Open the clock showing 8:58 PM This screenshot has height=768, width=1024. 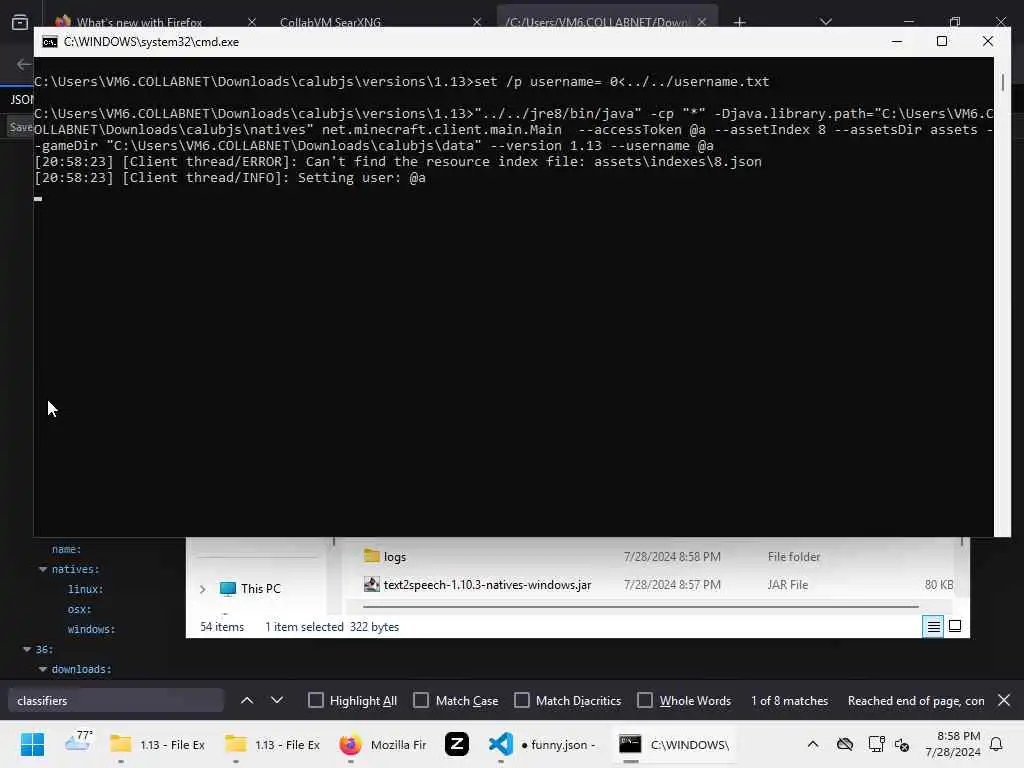click(953, 744)
